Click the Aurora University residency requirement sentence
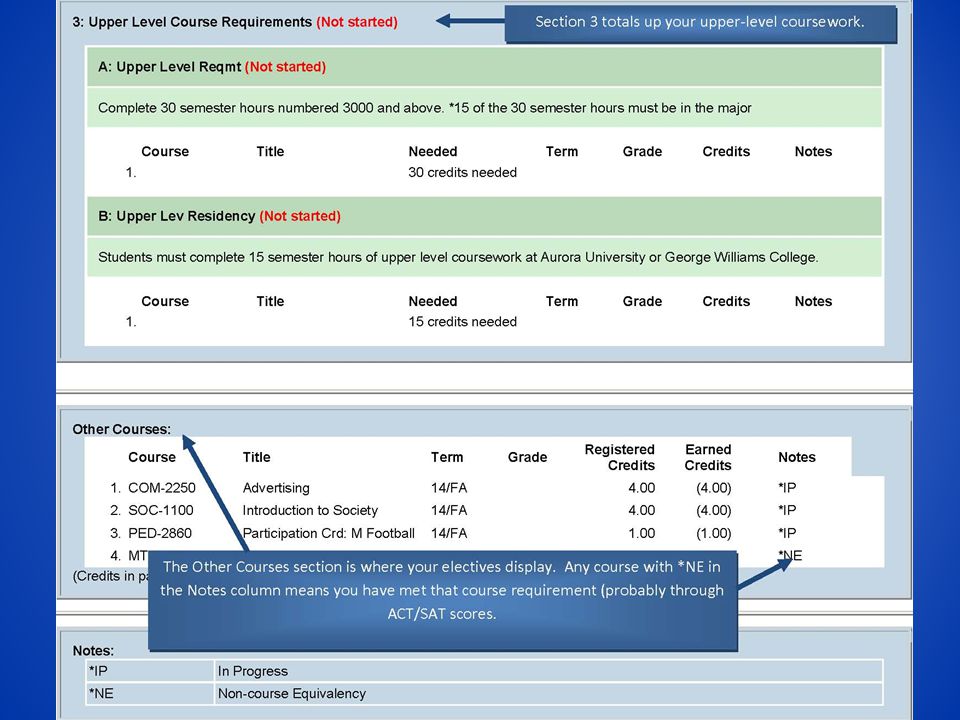This screenshot has width=960, height=720. tap(458, 257)
